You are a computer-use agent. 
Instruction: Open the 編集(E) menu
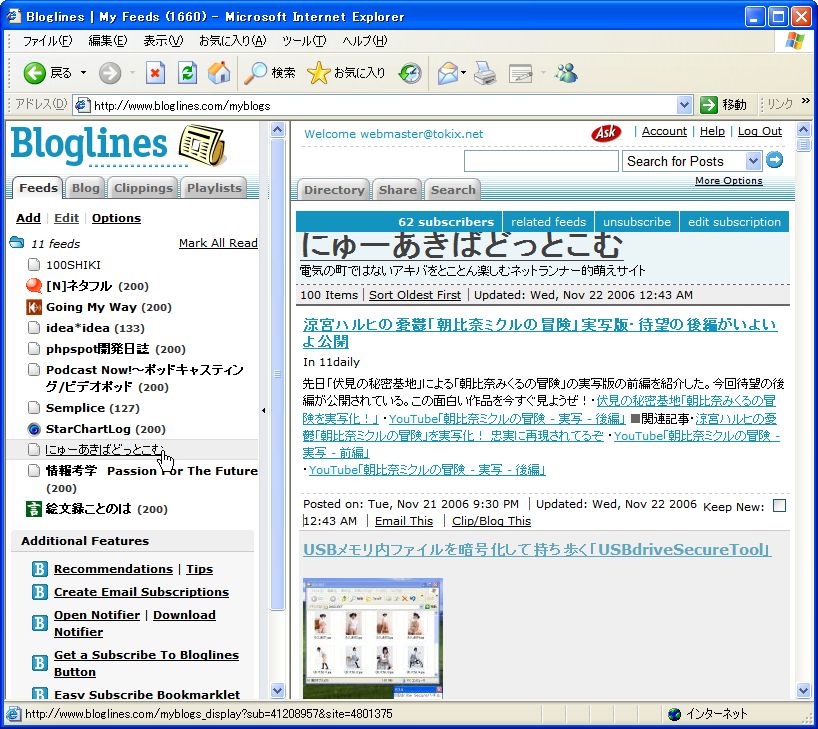click(107, 41)
